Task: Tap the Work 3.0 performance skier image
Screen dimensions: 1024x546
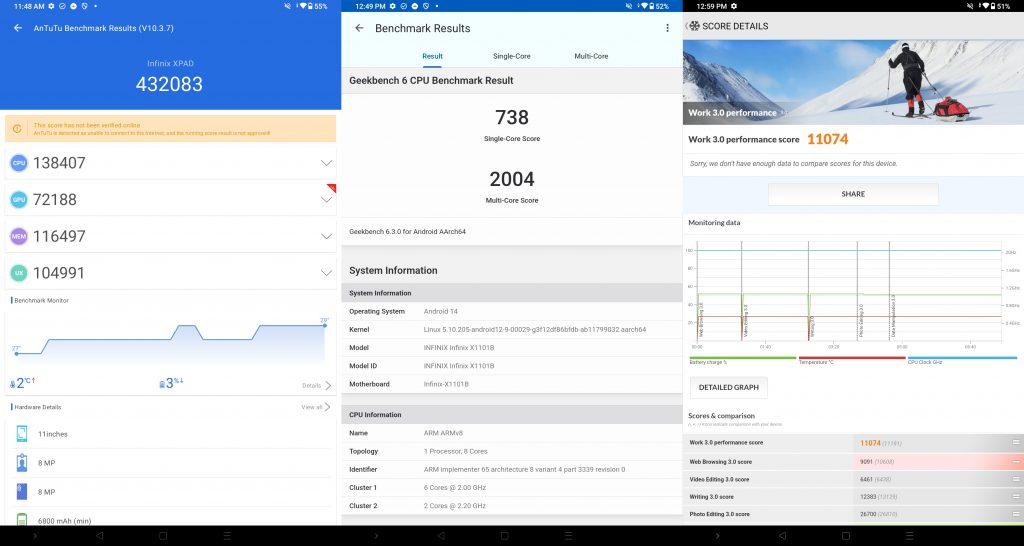Action: pyautogui.click(x=853, y=80)
